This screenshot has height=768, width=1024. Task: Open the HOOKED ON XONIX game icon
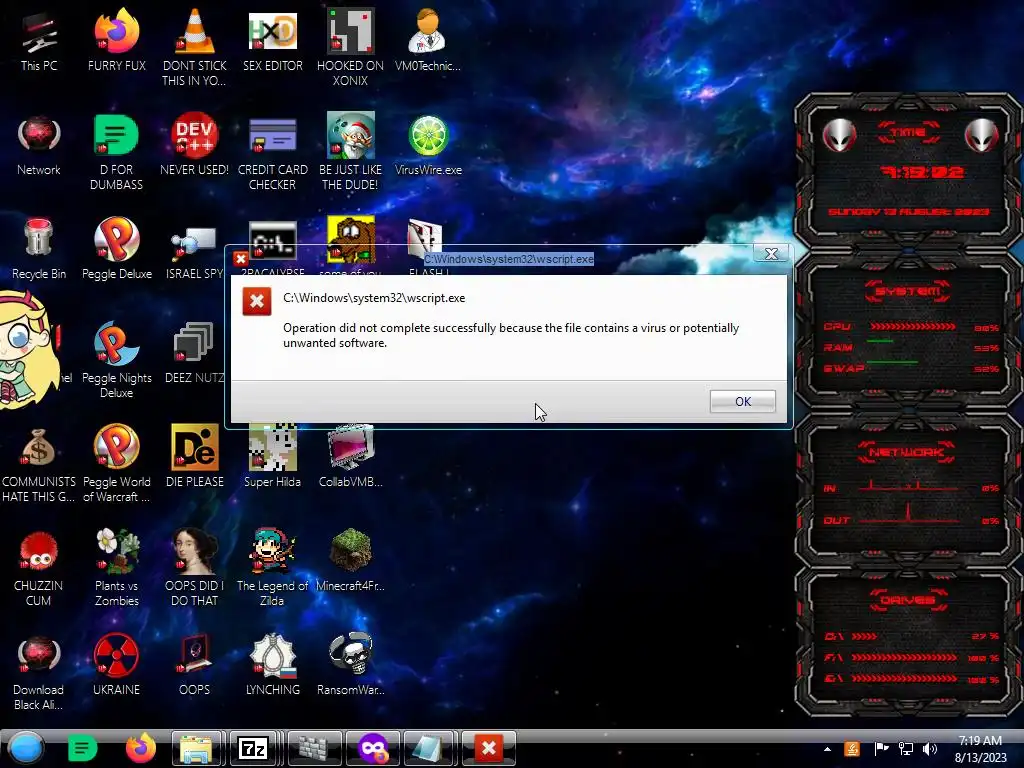350,47
